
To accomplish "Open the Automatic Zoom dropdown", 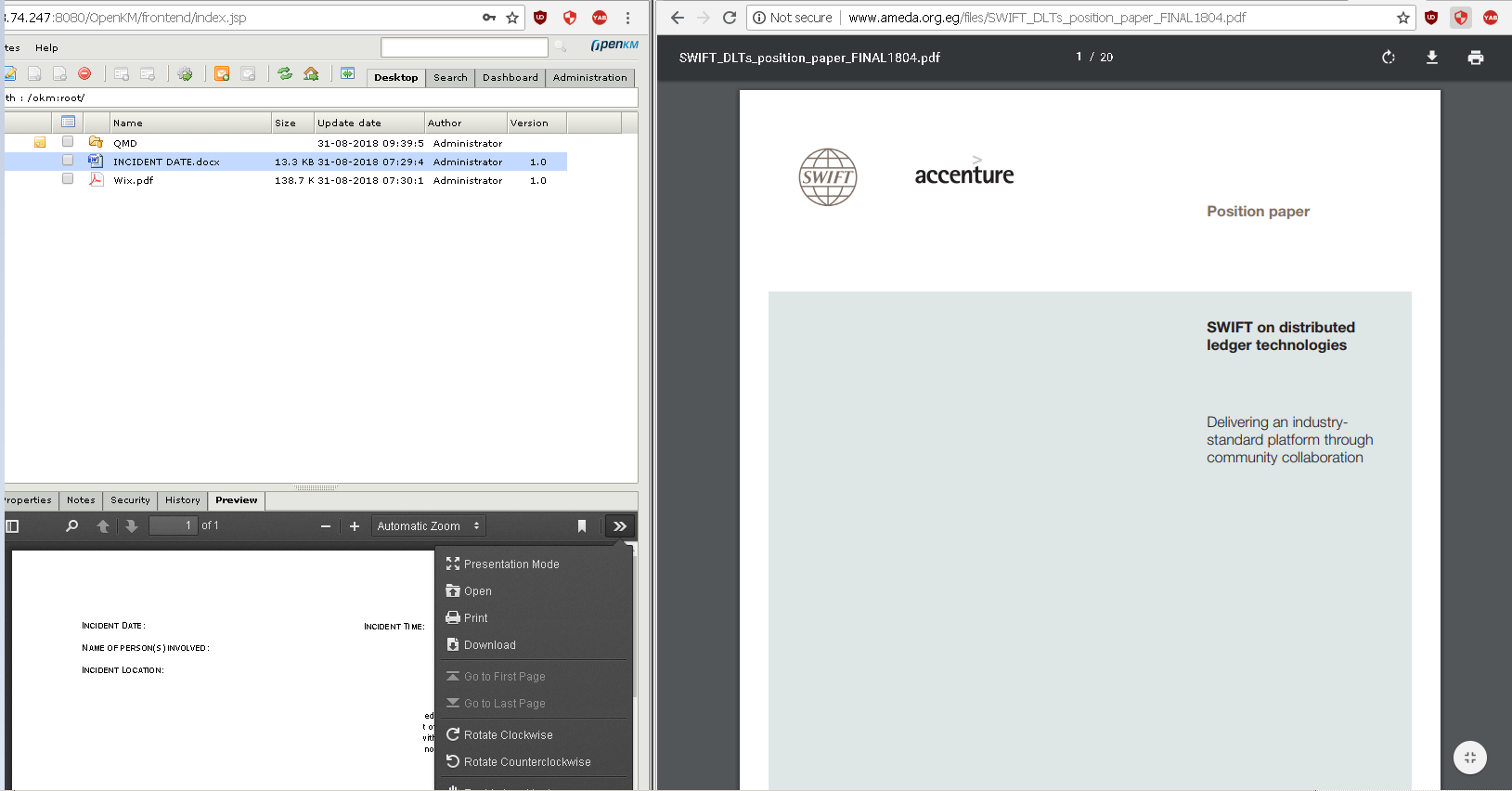I will pos(428,526).
